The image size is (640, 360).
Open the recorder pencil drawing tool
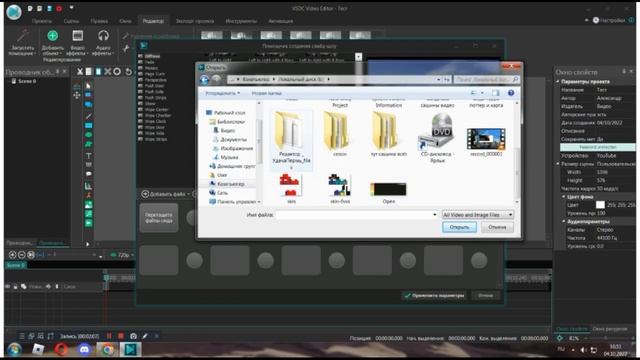(145, 336)
